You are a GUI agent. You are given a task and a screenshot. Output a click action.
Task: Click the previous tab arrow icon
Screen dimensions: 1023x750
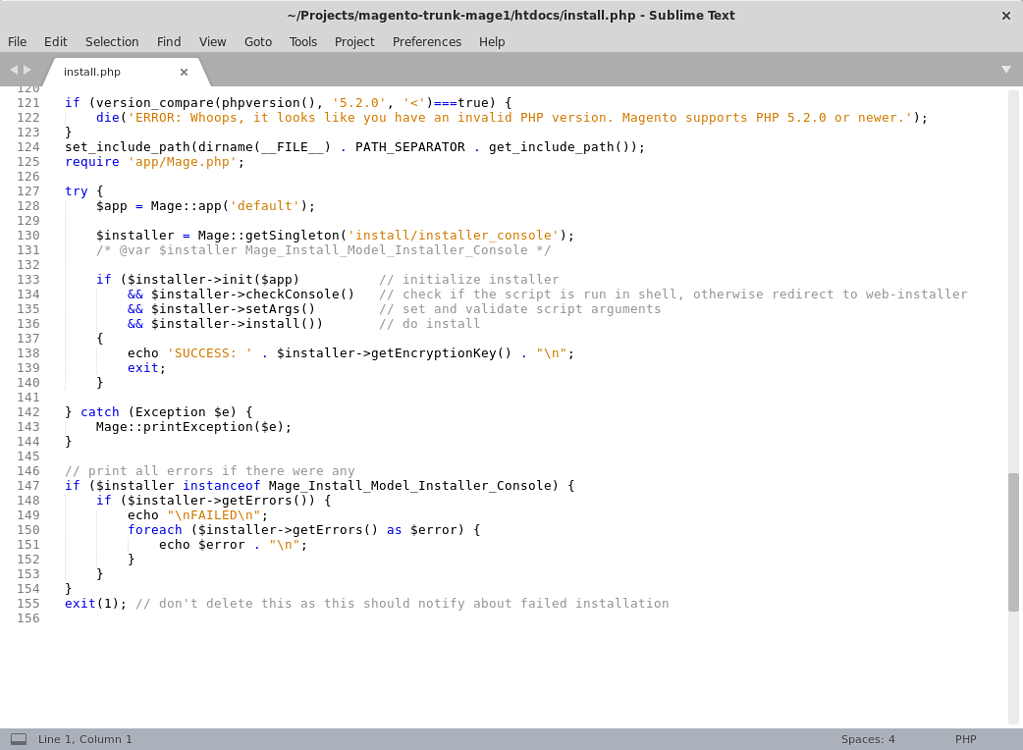pos(13,70)
